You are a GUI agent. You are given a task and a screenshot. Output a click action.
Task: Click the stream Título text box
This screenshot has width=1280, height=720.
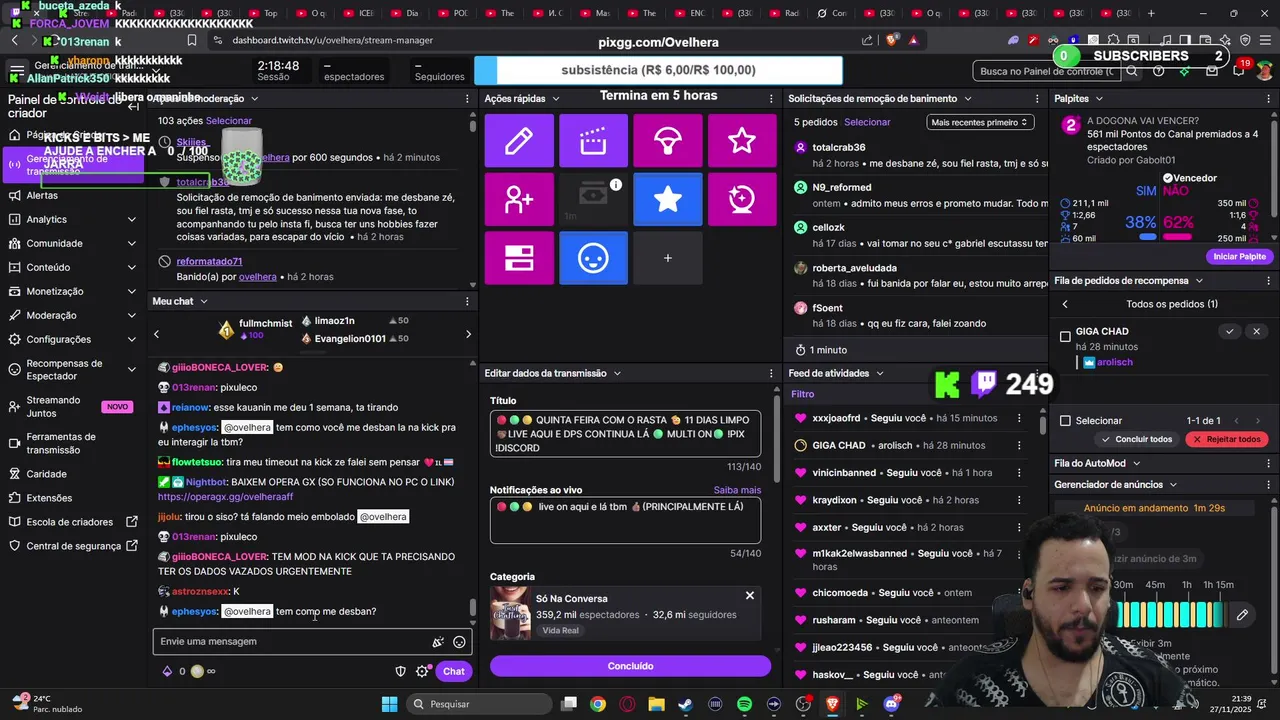(625, 434)
